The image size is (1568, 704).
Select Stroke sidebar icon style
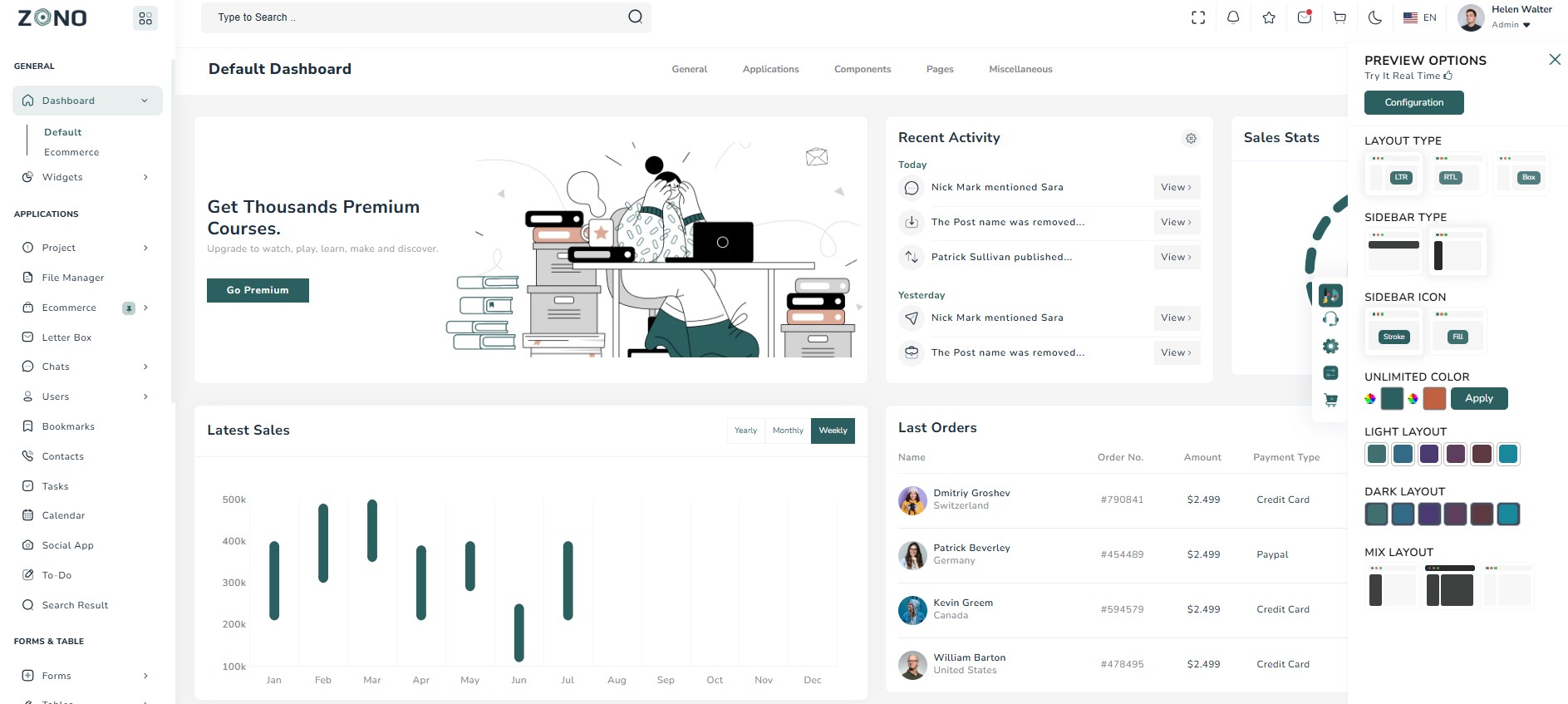[x=1394, y=331]
